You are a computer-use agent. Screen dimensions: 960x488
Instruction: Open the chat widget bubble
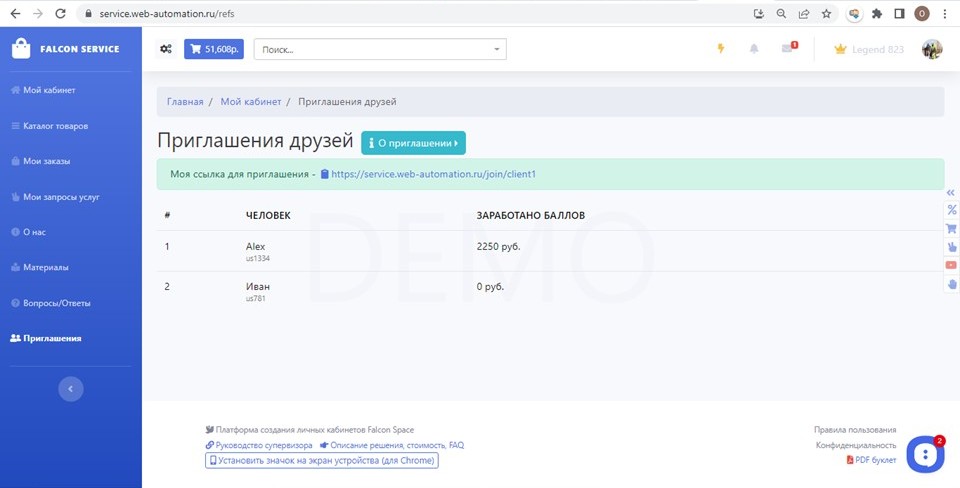[x=925, y=454]
